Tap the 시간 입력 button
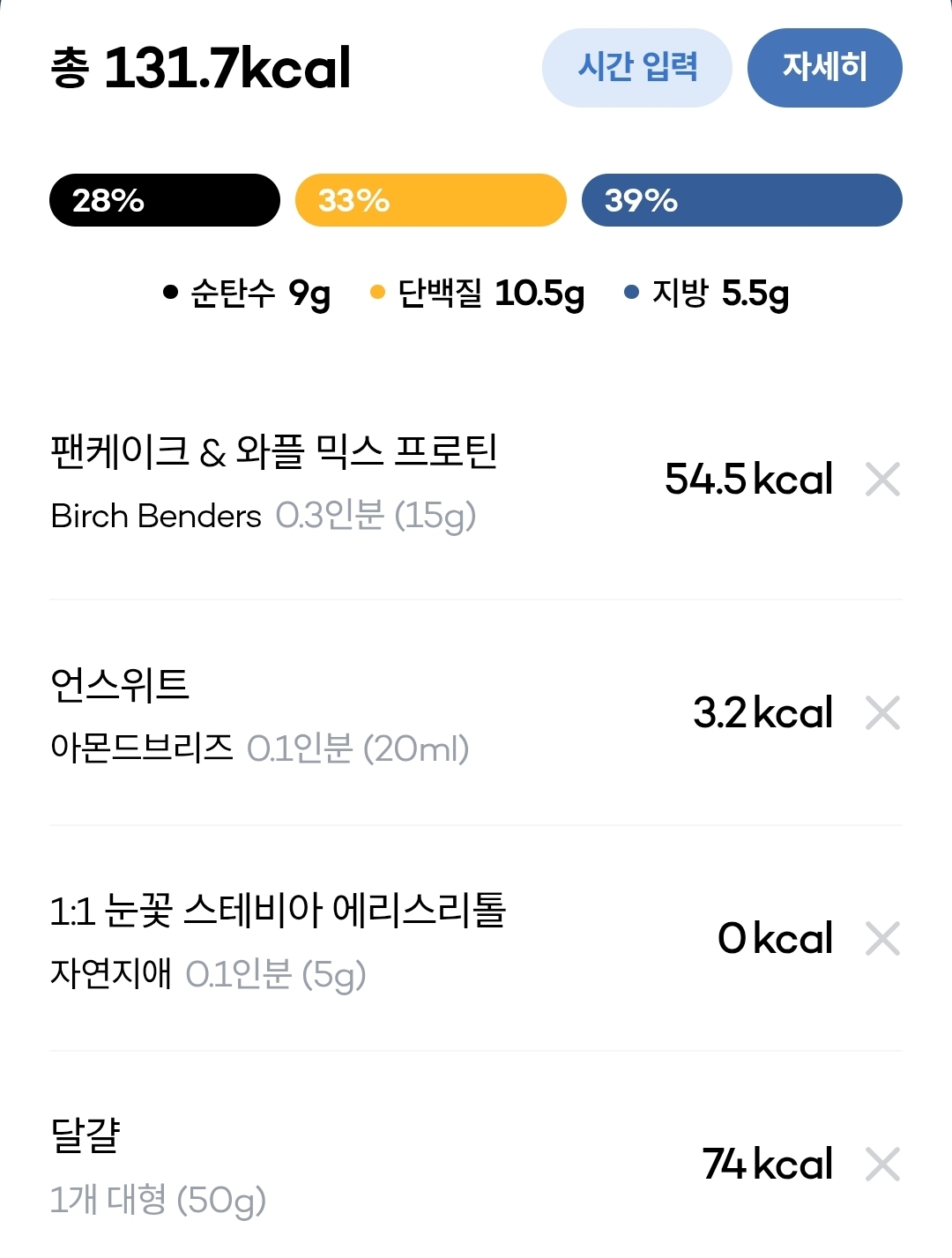The width and height of the screenshot is (952, 1258). 636,68
